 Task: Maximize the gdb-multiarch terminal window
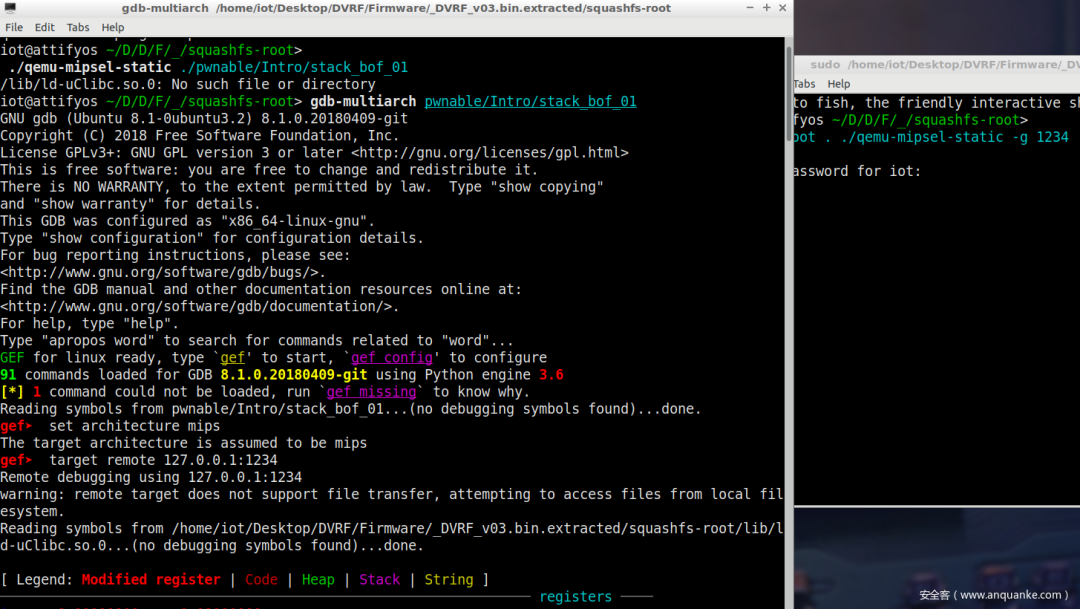point(767,8)
